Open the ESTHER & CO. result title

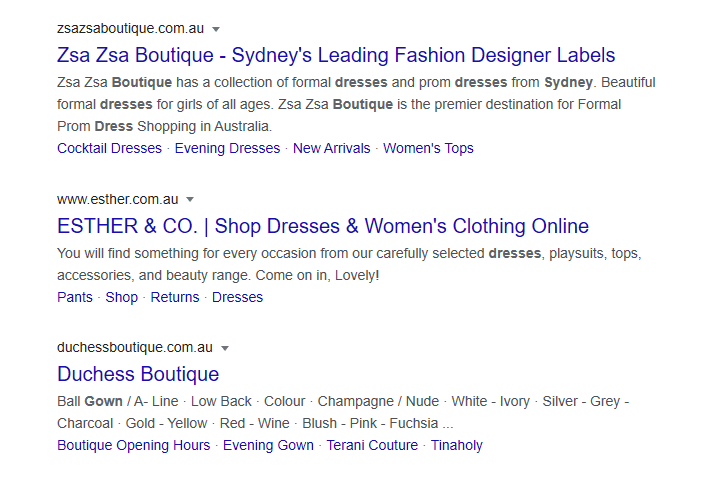point(323,225)
